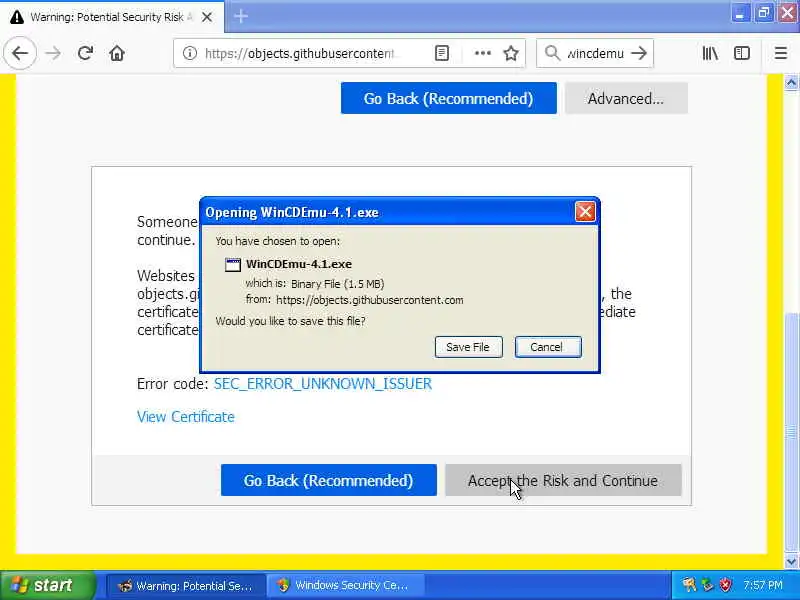Click WinCDEmu-4.1.exe file icon in dialog
The width and height of the screenshot is (800, 600).
[233, 264]
